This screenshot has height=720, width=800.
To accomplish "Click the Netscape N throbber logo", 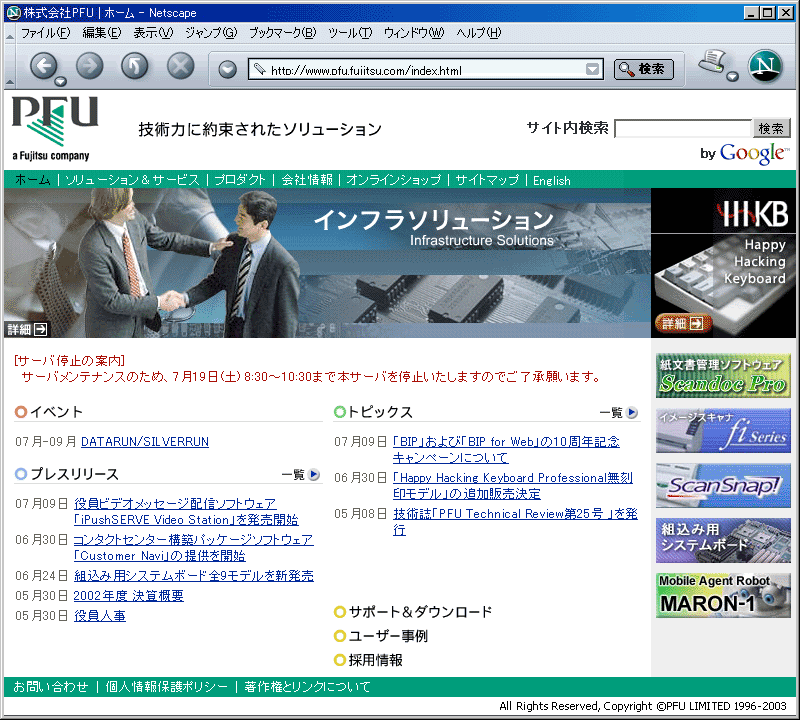I will point(765,66).
